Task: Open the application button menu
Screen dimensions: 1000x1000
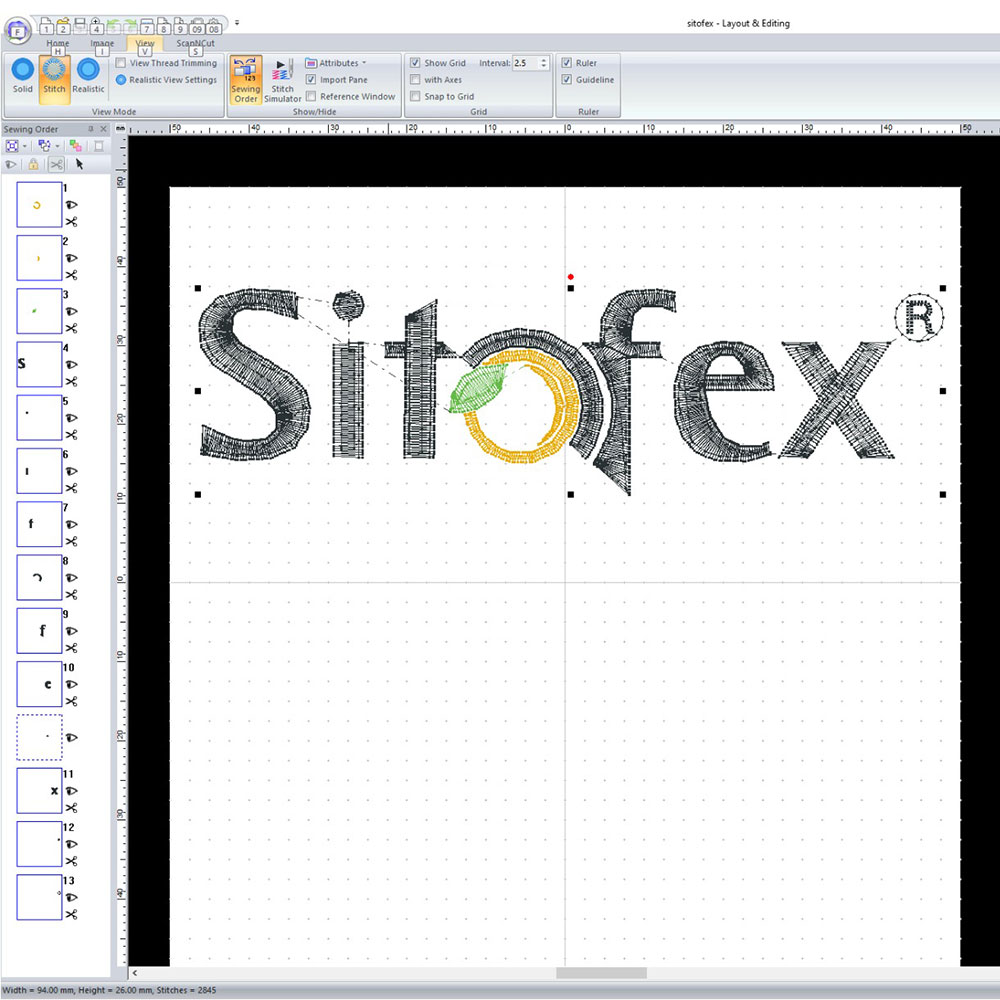Action: point(18,29)
